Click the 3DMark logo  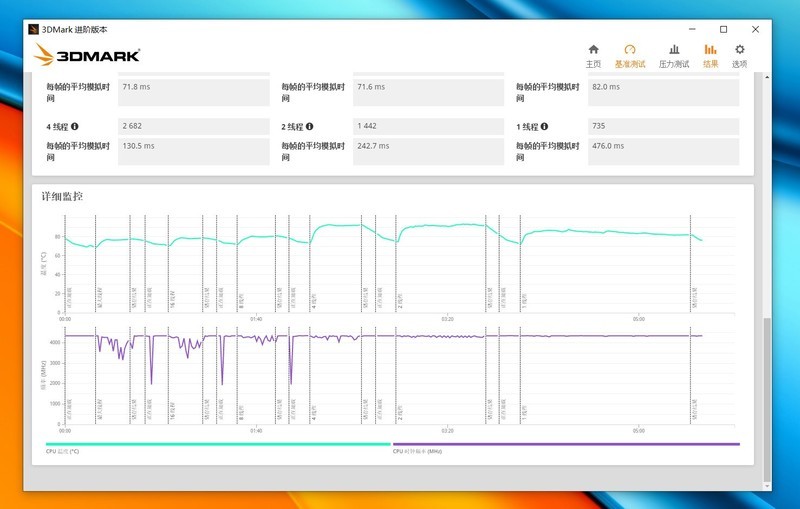point(87,55)
